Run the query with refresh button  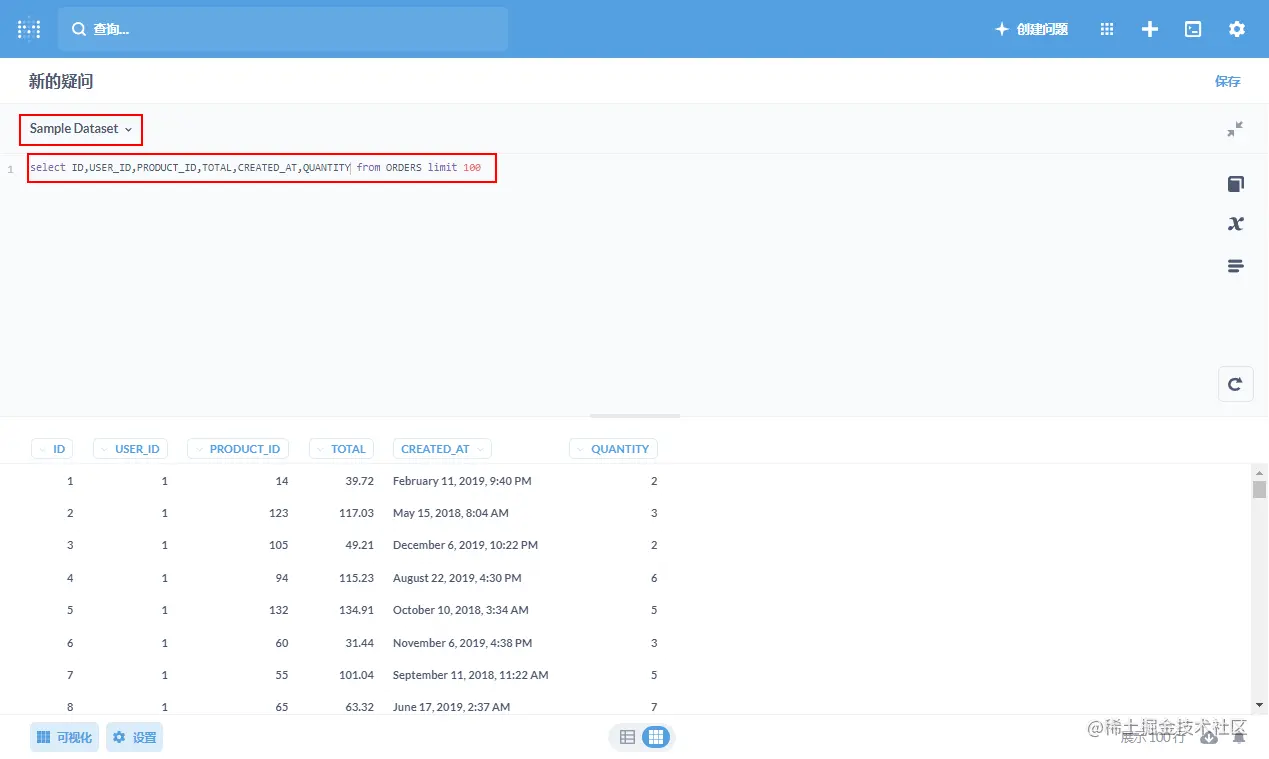point(1235,384)
